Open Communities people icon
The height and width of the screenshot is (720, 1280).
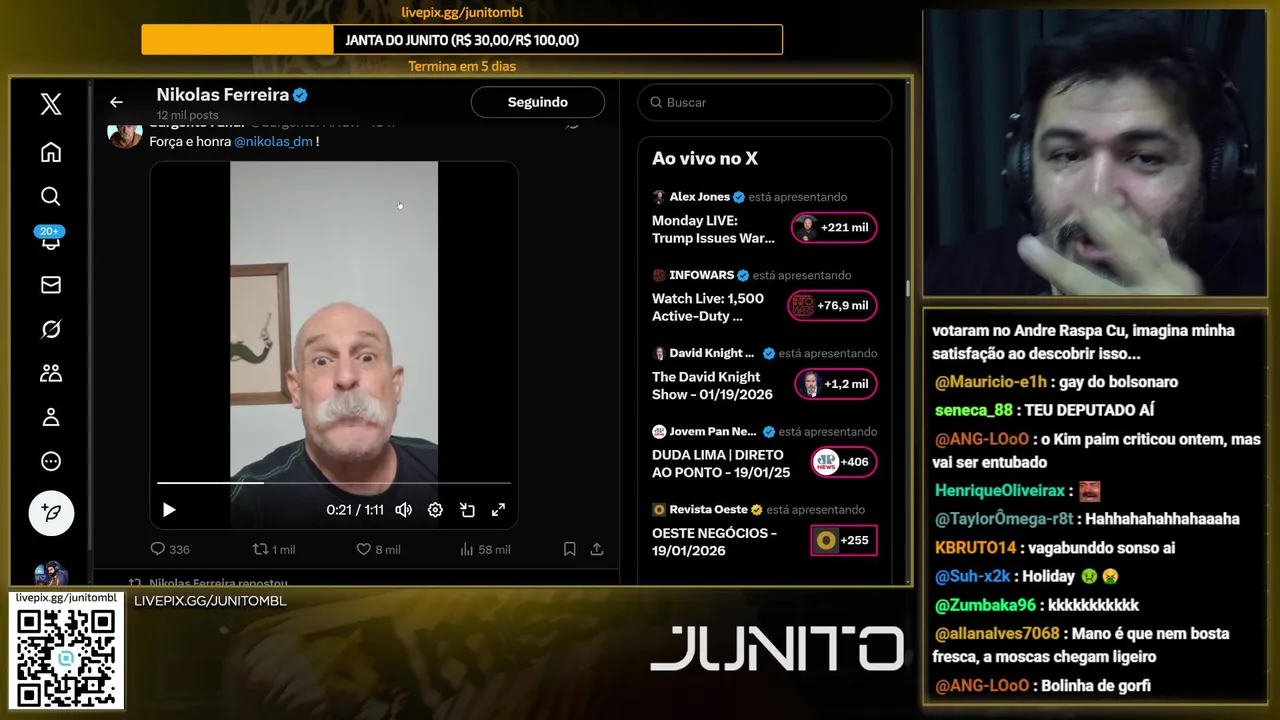(x=51, y=373)
